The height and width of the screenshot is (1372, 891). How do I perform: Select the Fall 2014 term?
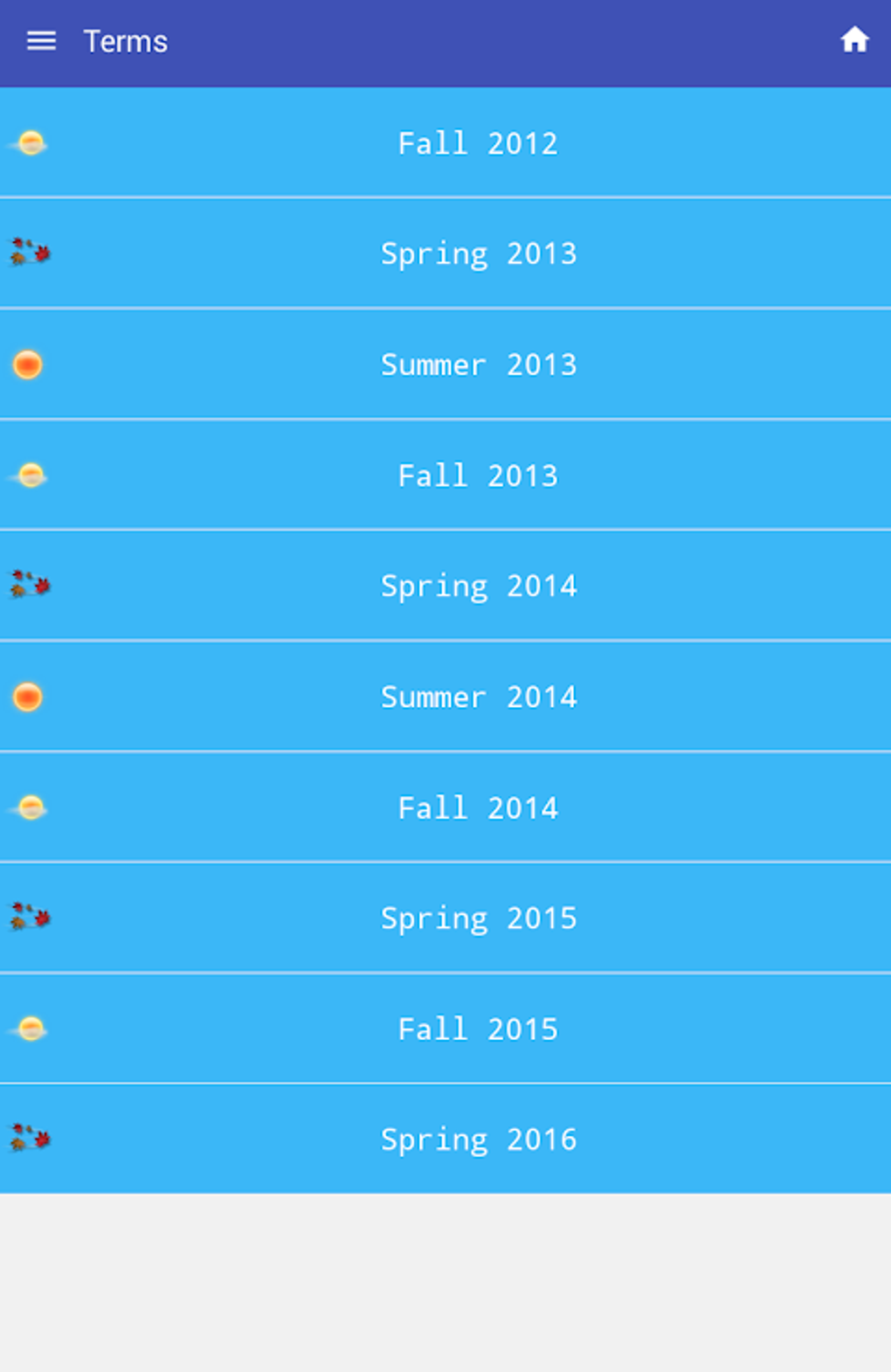coord(478,807)
